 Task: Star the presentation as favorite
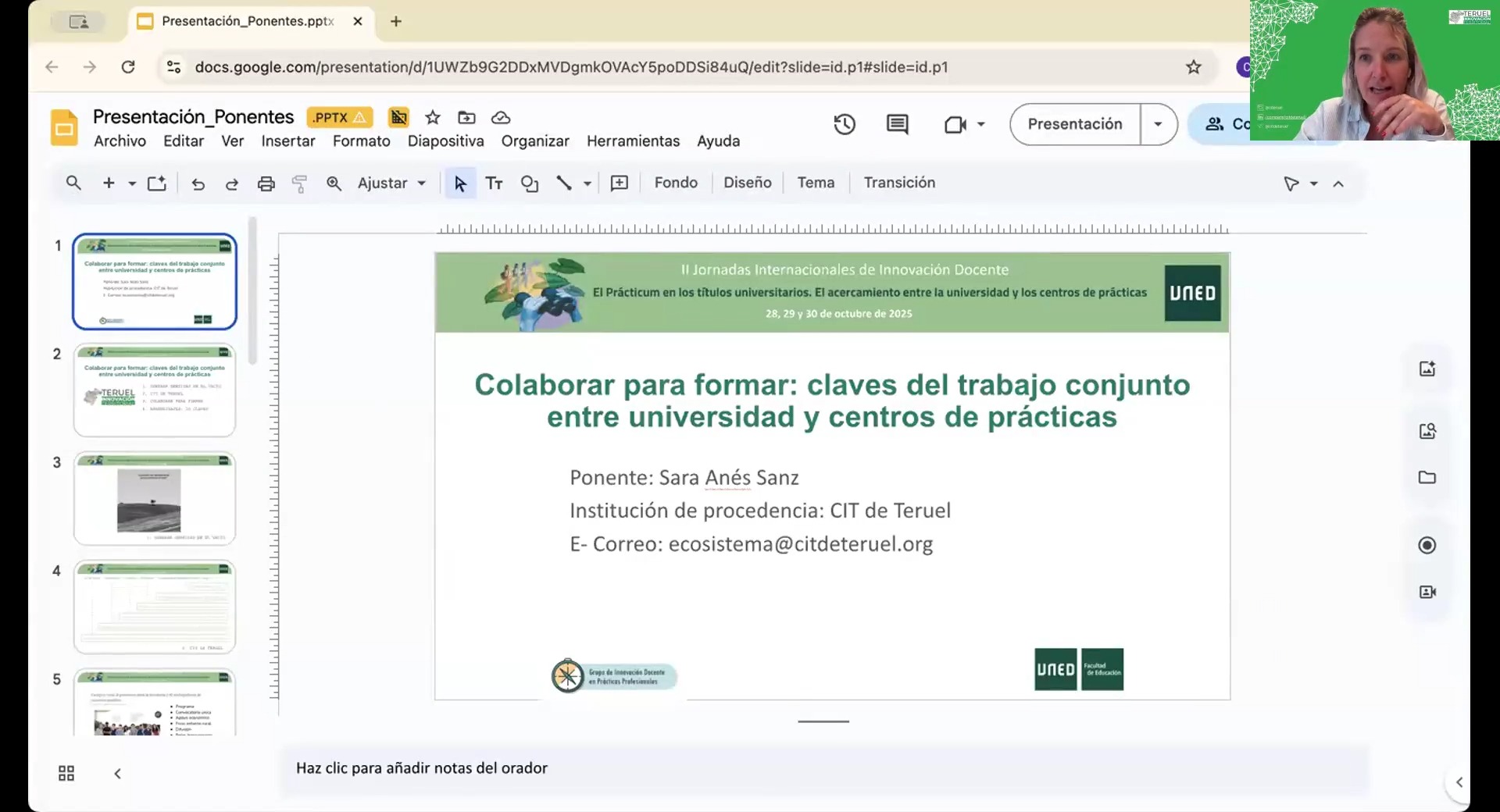433,117
